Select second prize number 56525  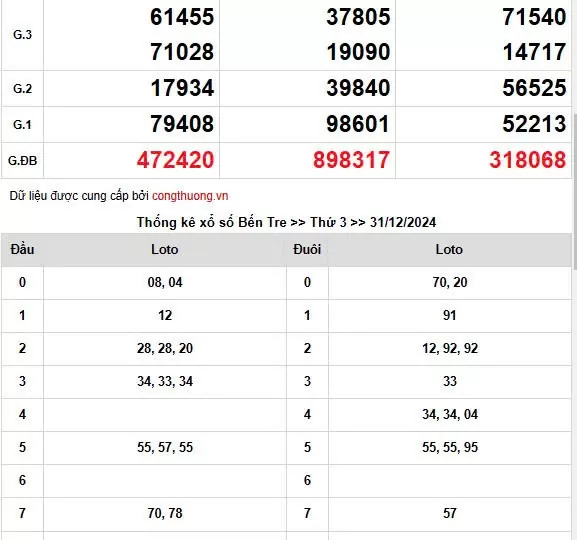click(534, 88)
